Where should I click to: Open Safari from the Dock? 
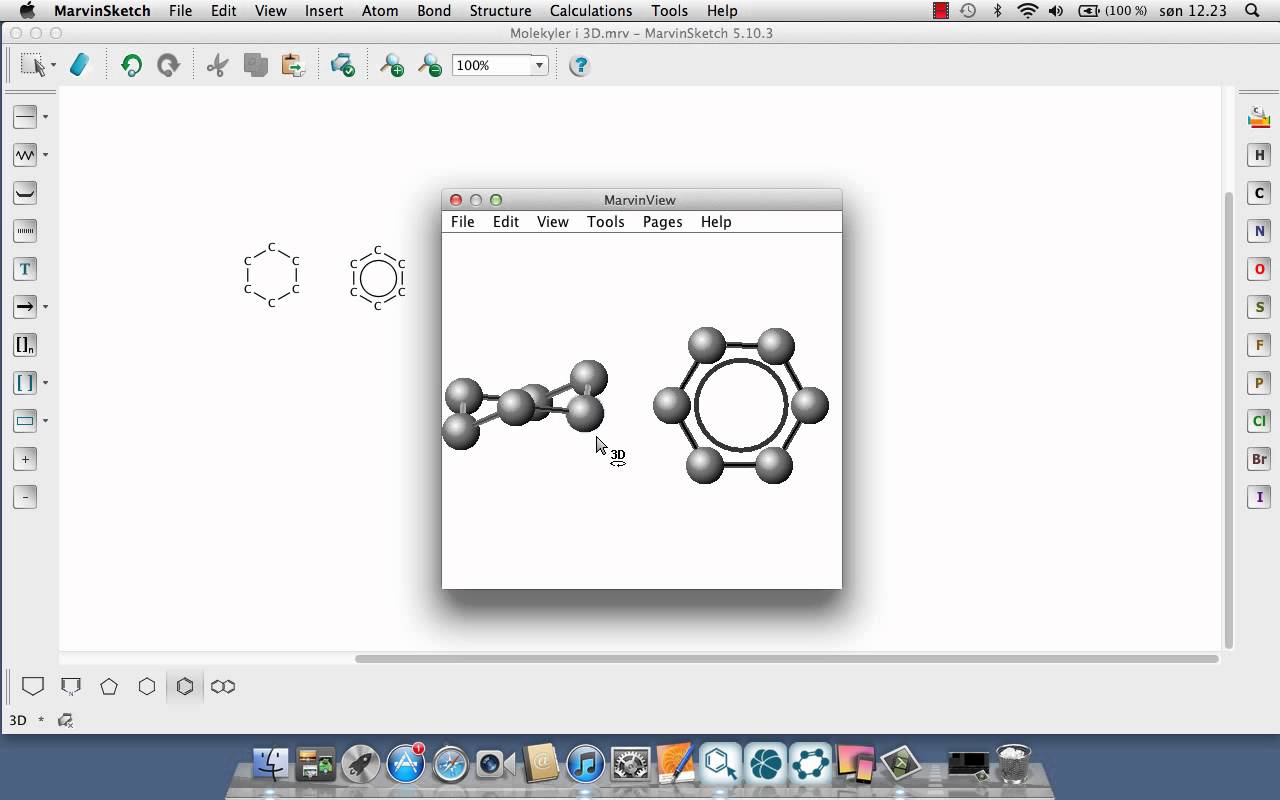click(450, 765)
